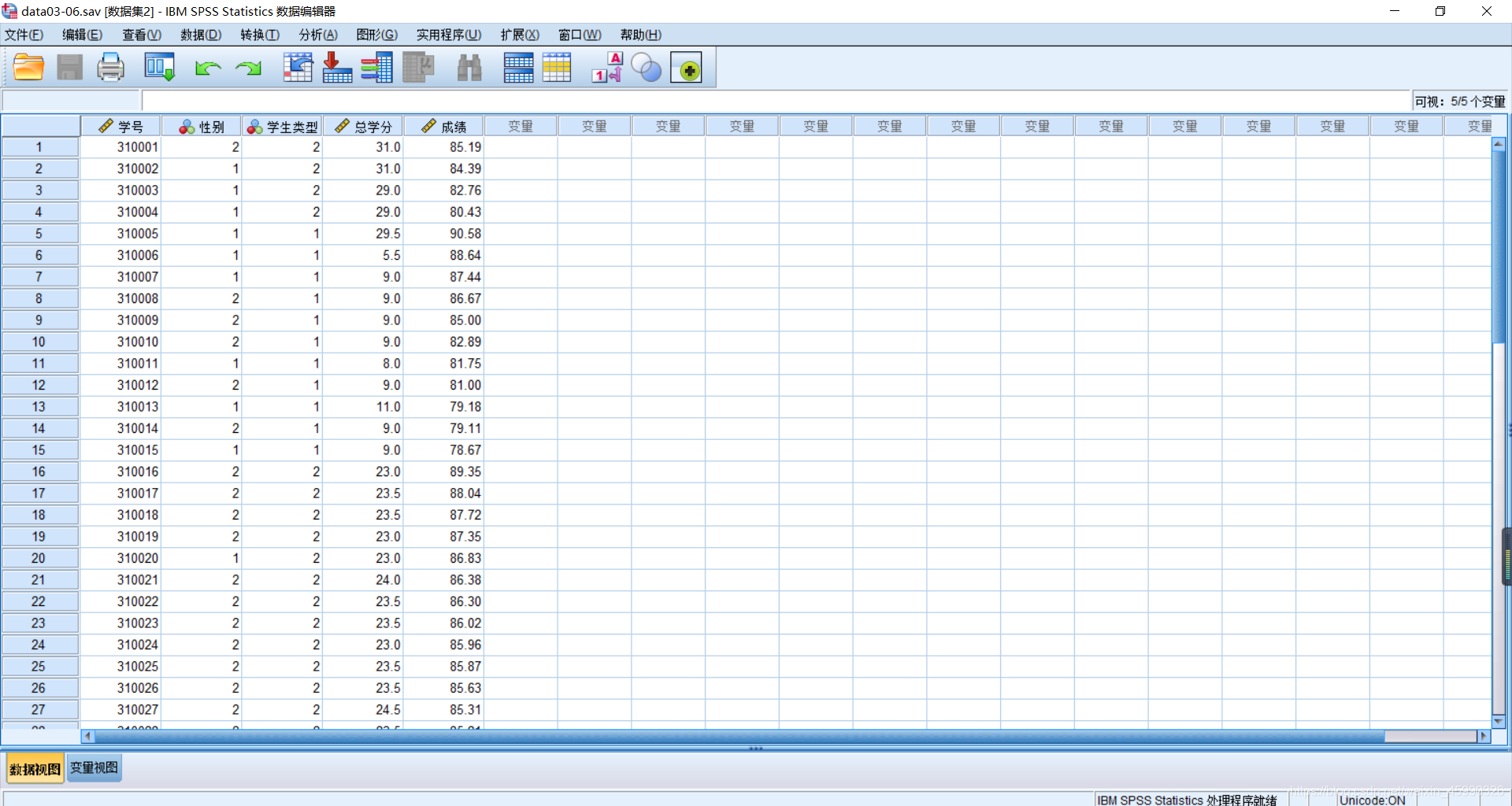Image resolution: width=1512 pixels, height=806 pixels.
Task: Click 成绩 value 85.19
Action: pos(443,147)
